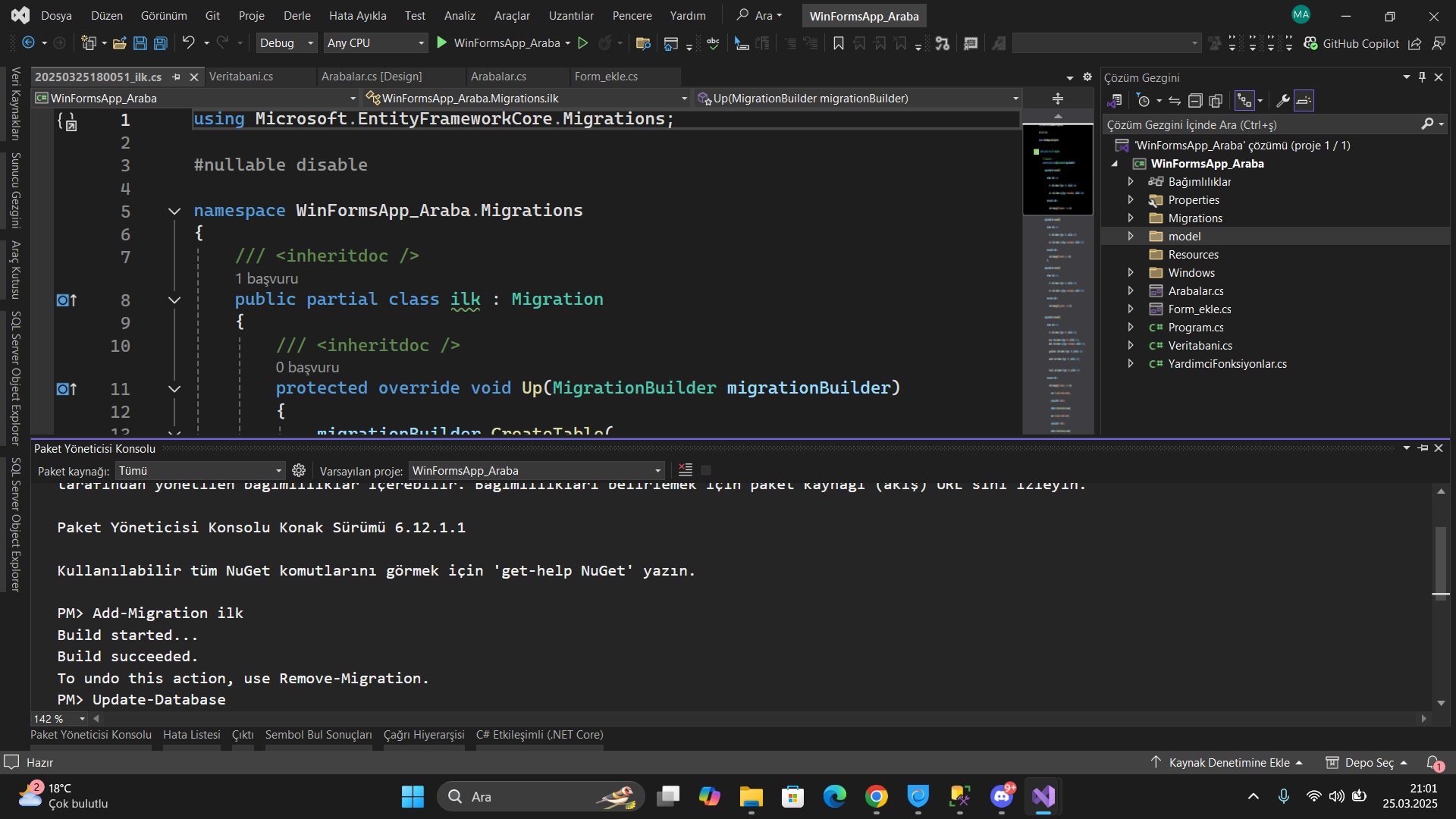Screen dimensions: 1456x819
Task: Click GitHub Copilot icon
Action: tap(1310, 43)
